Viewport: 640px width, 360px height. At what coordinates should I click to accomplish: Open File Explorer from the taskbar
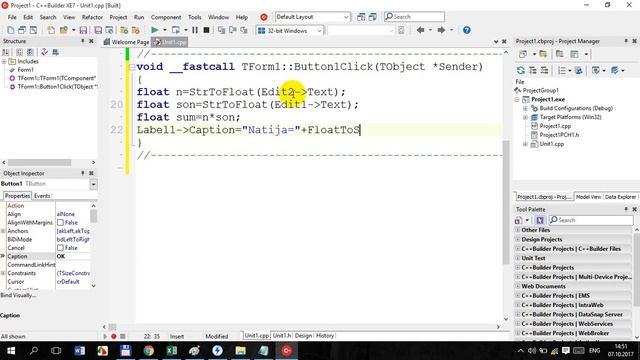point(240,351)
